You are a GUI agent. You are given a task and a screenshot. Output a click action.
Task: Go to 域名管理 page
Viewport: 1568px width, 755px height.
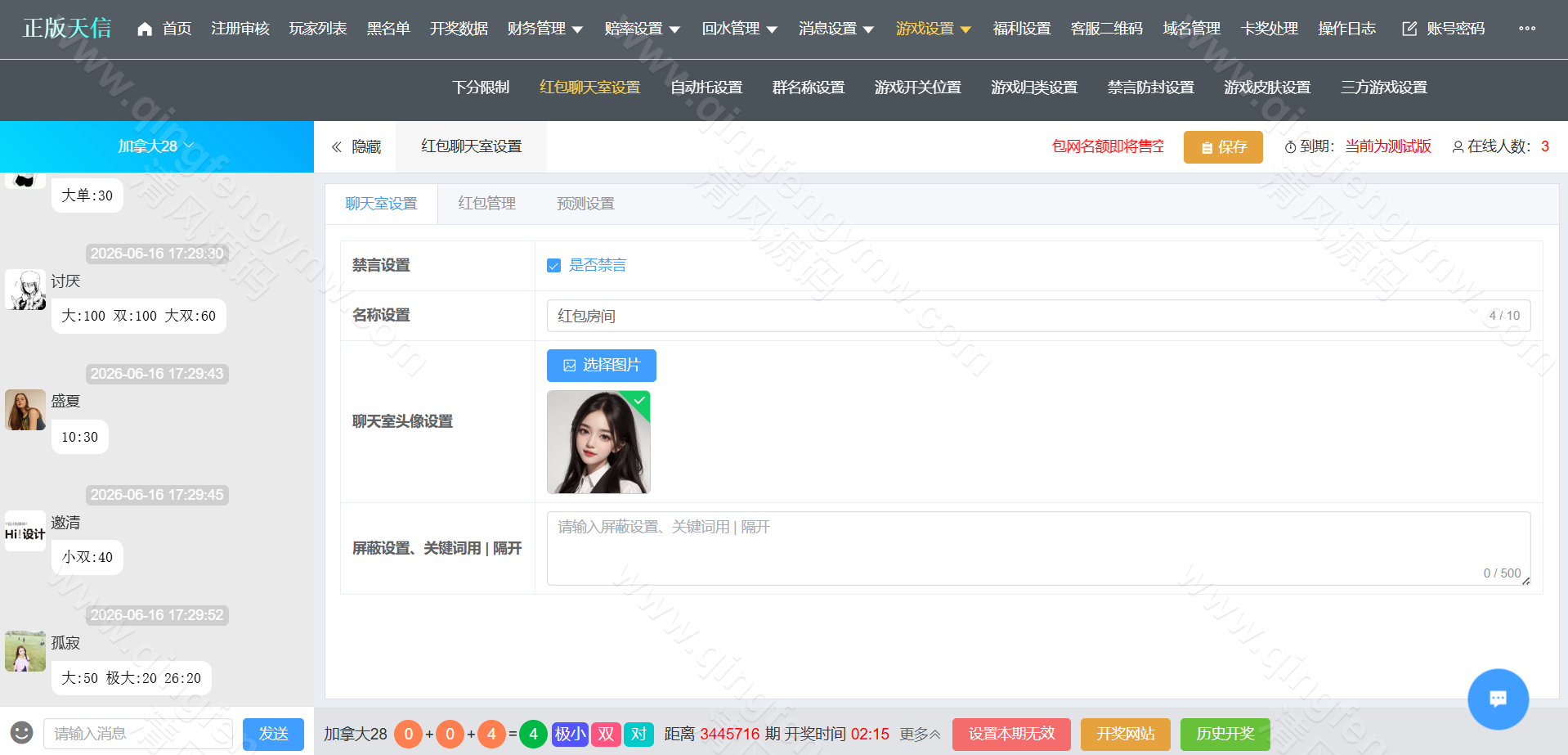1192,29
